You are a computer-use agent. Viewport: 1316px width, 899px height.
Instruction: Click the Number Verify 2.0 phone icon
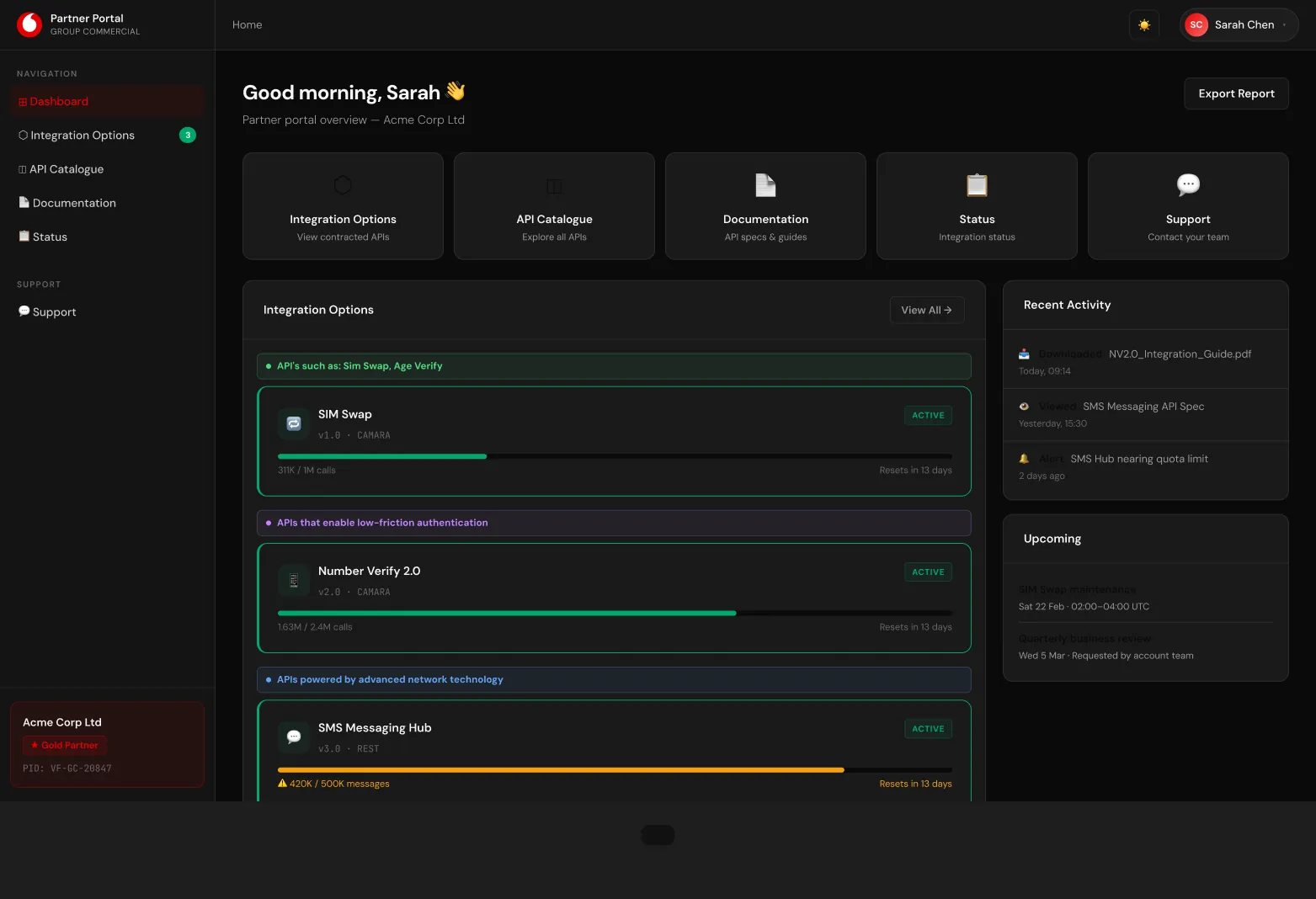click(294, 580)
